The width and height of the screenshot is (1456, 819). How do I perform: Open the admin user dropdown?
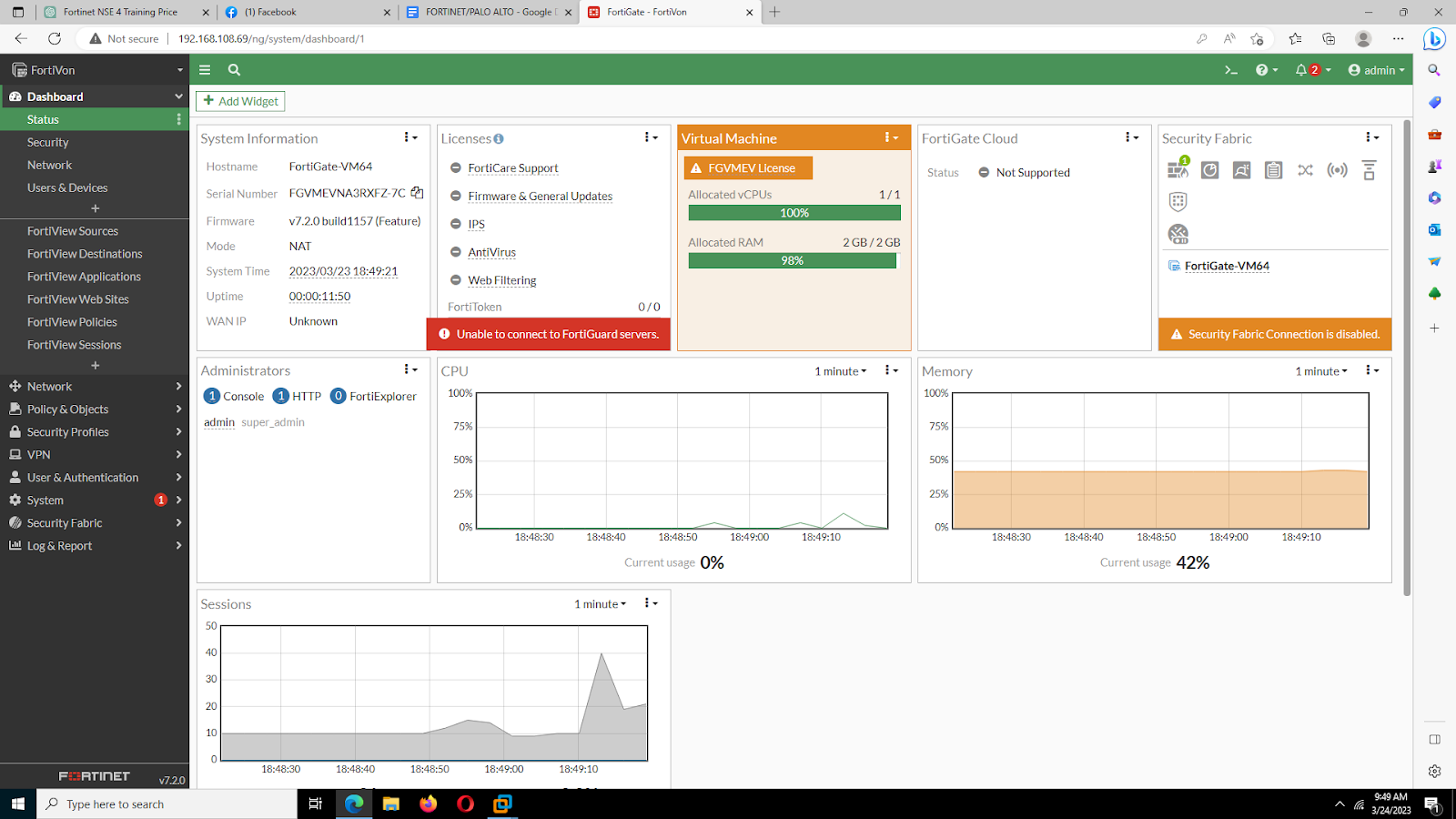pos(1376,70)
